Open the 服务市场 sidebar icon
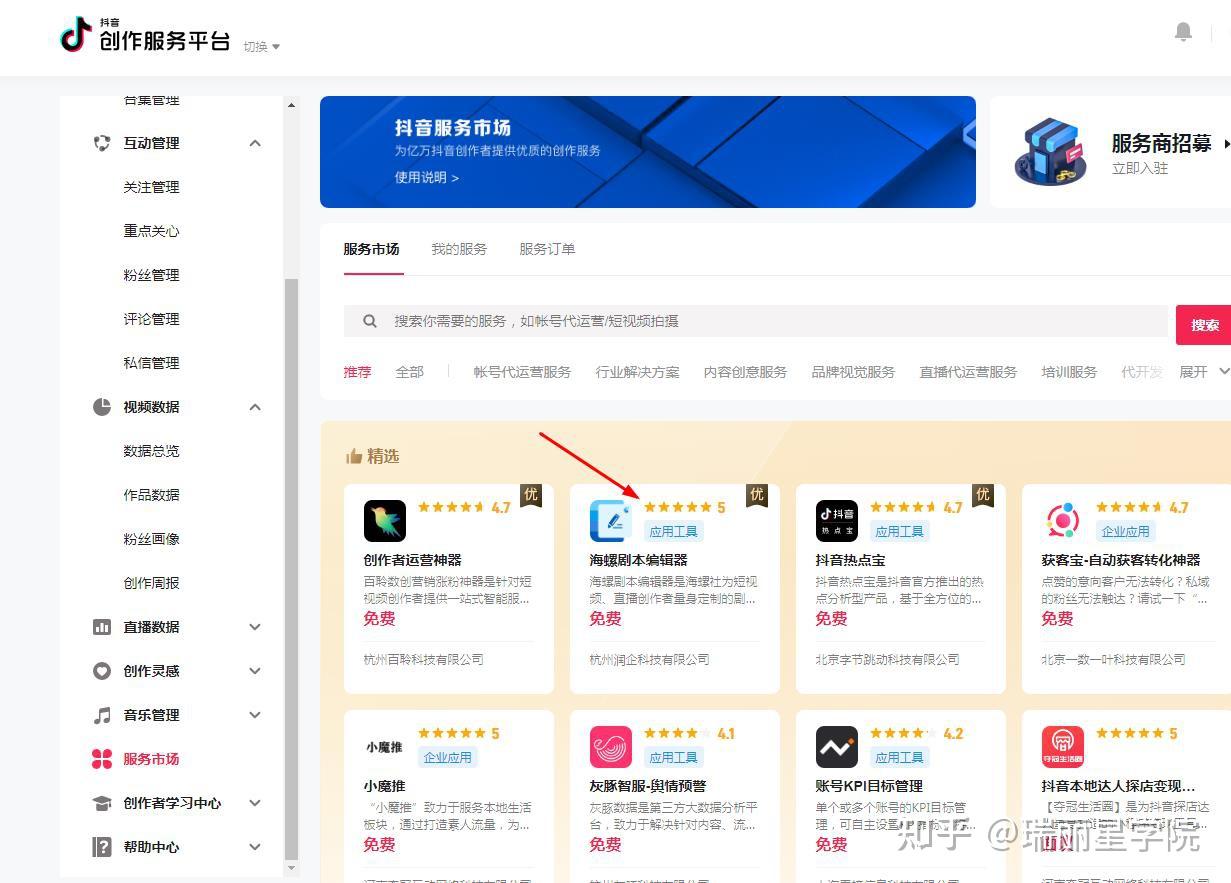This screenshot has width=1231, height=883. click(x=101, y=759)
